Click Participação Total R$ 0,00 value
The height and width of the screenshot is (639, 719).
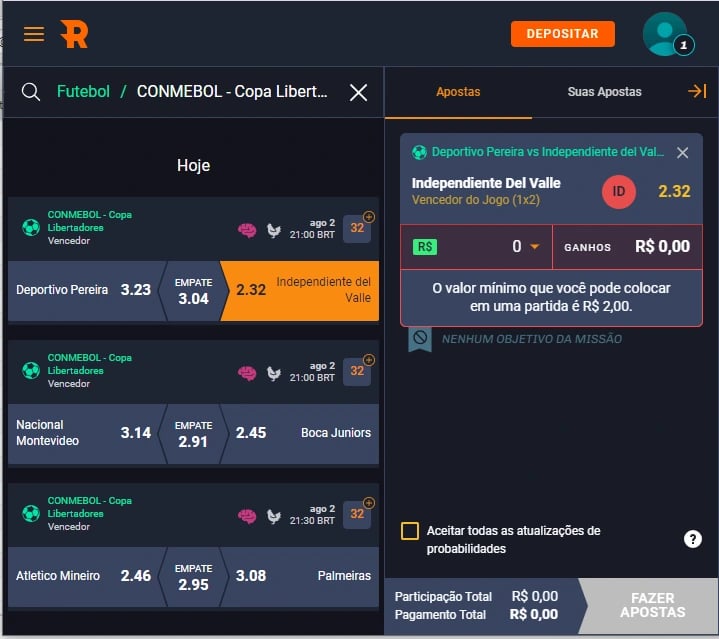click(535, 596)
